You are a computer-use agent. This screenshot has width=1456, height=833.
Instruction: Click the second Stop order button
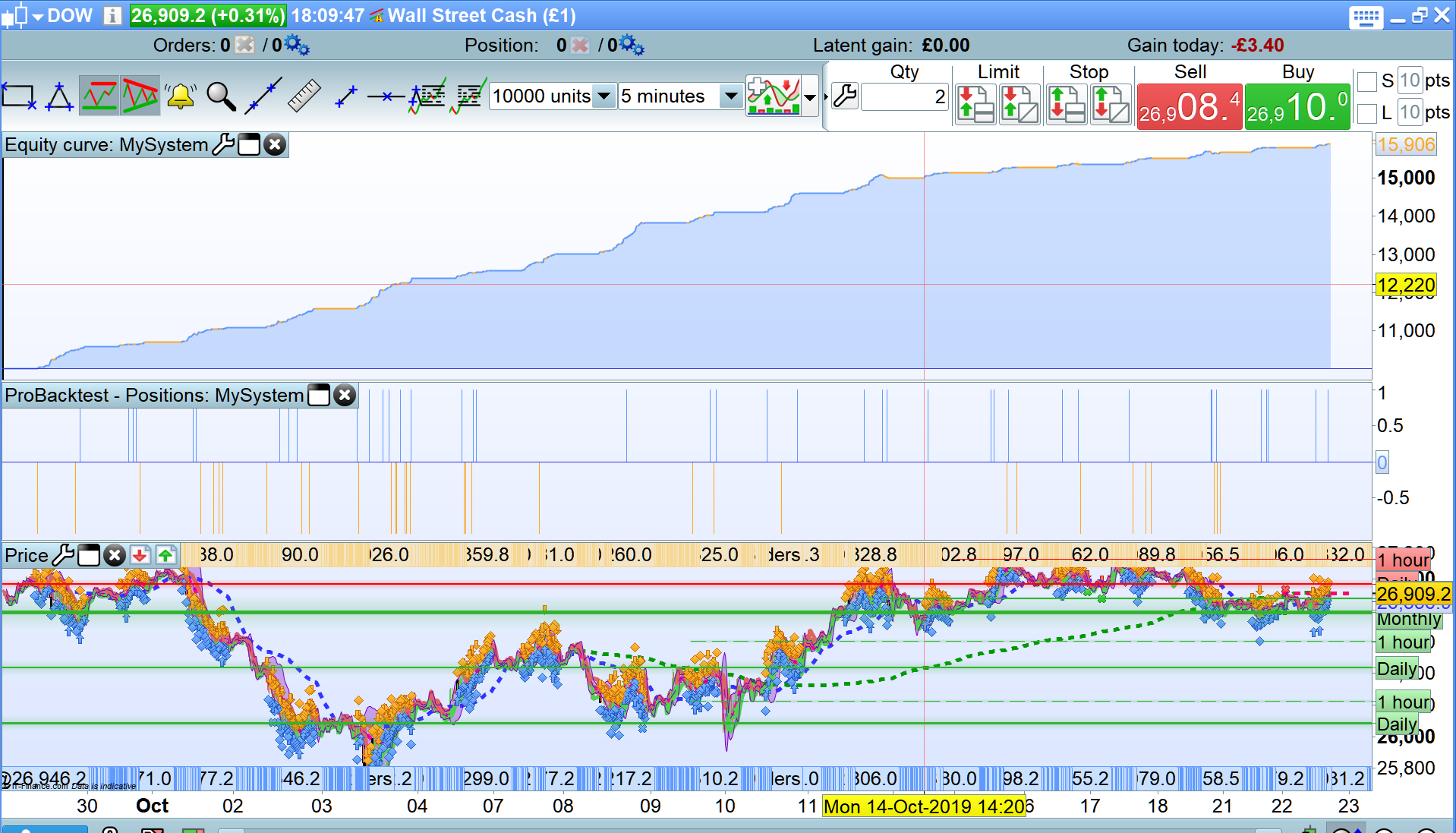click(1111, 104)
